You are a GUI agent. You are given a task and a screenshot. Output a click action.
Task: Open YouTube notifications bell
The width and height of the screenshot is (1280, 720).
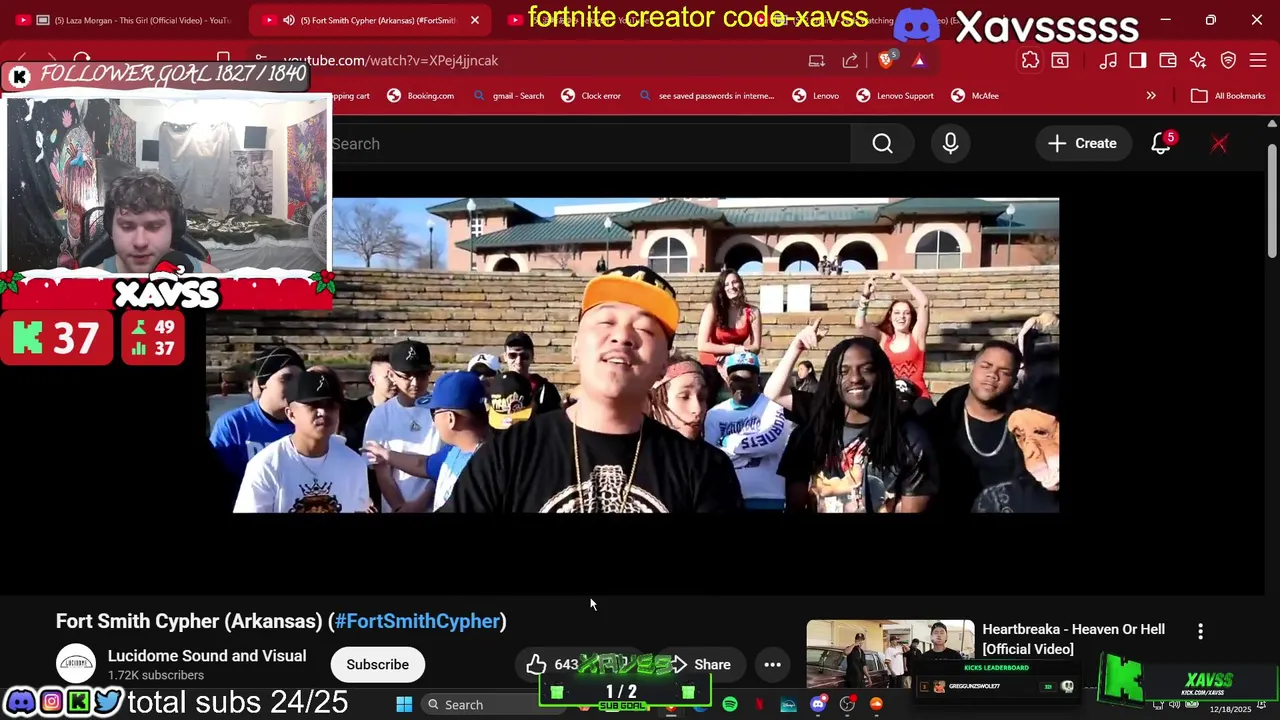coord(1161,144)
